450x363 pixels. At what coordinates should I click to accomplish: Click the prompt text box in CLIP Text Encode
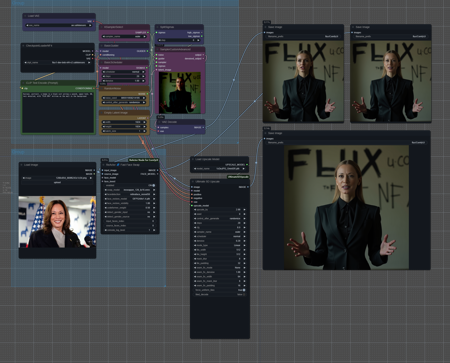click(x=58, y=112)
